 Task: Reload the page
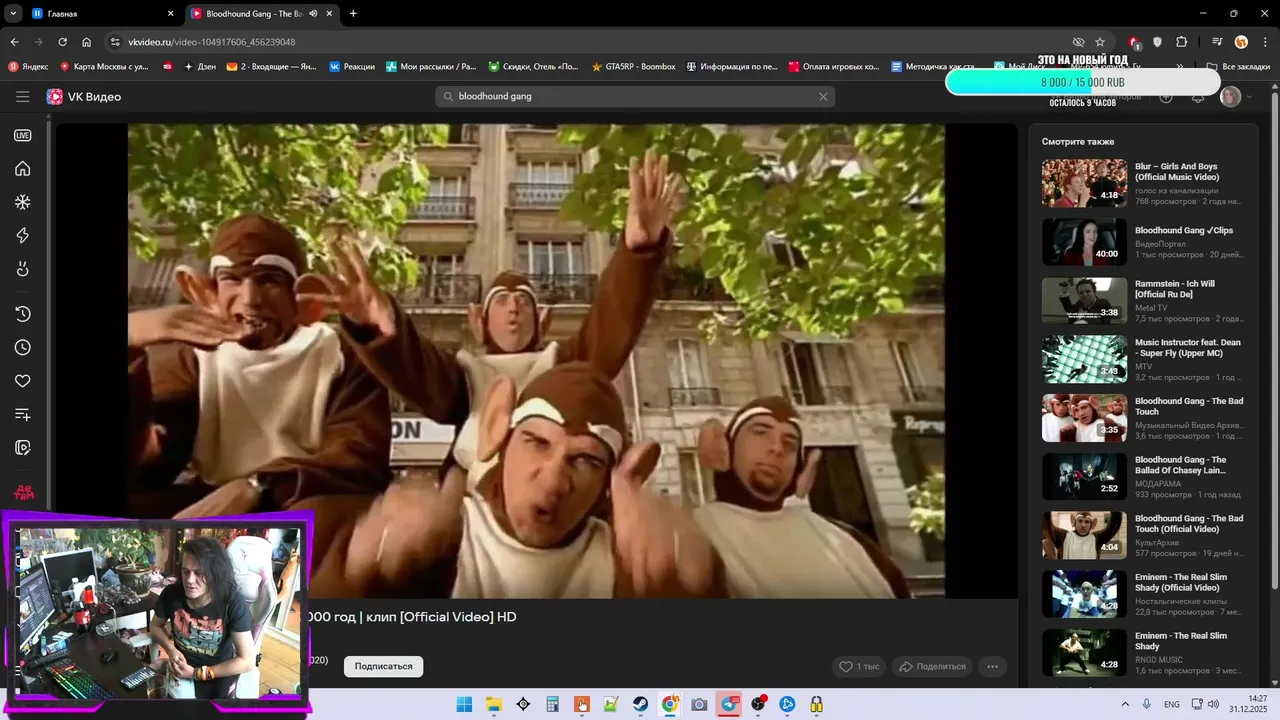pyautogui.click(x=62, y=42)
